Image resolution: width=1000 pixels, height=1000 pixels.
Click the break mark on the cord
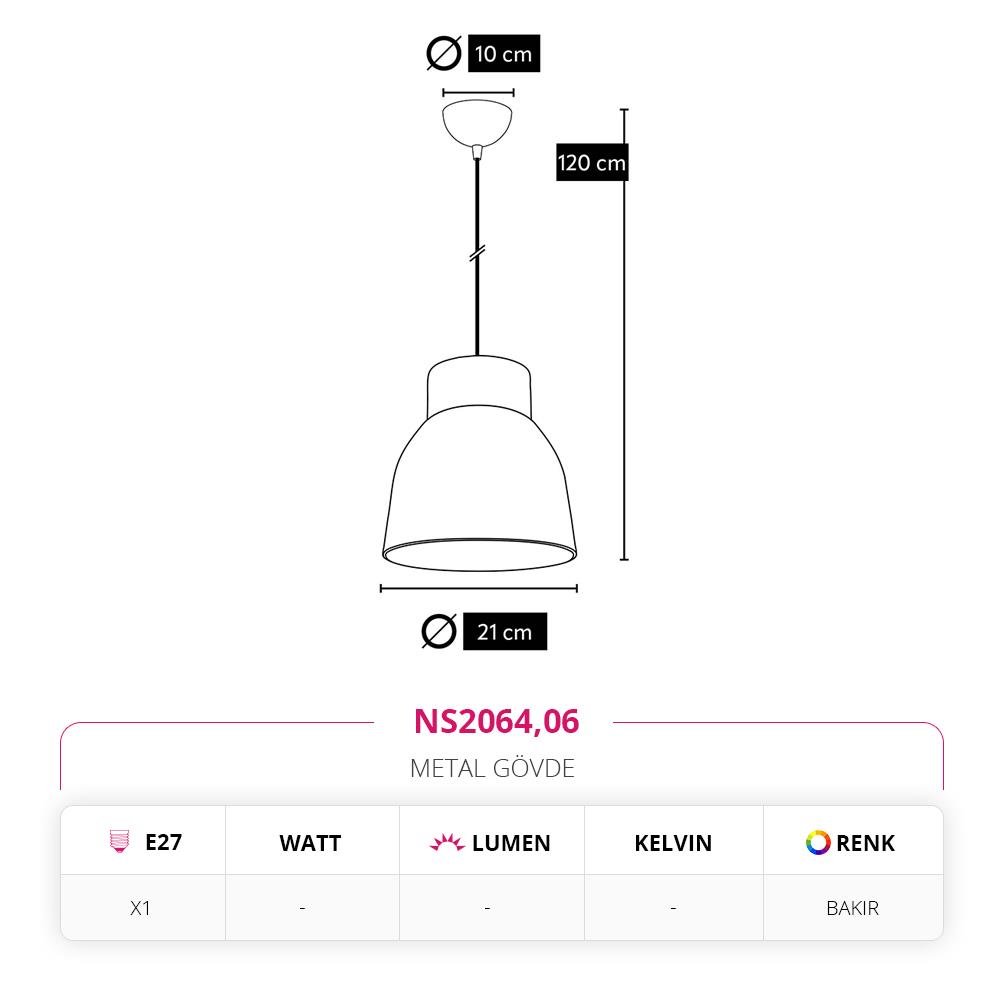(478, 255)
